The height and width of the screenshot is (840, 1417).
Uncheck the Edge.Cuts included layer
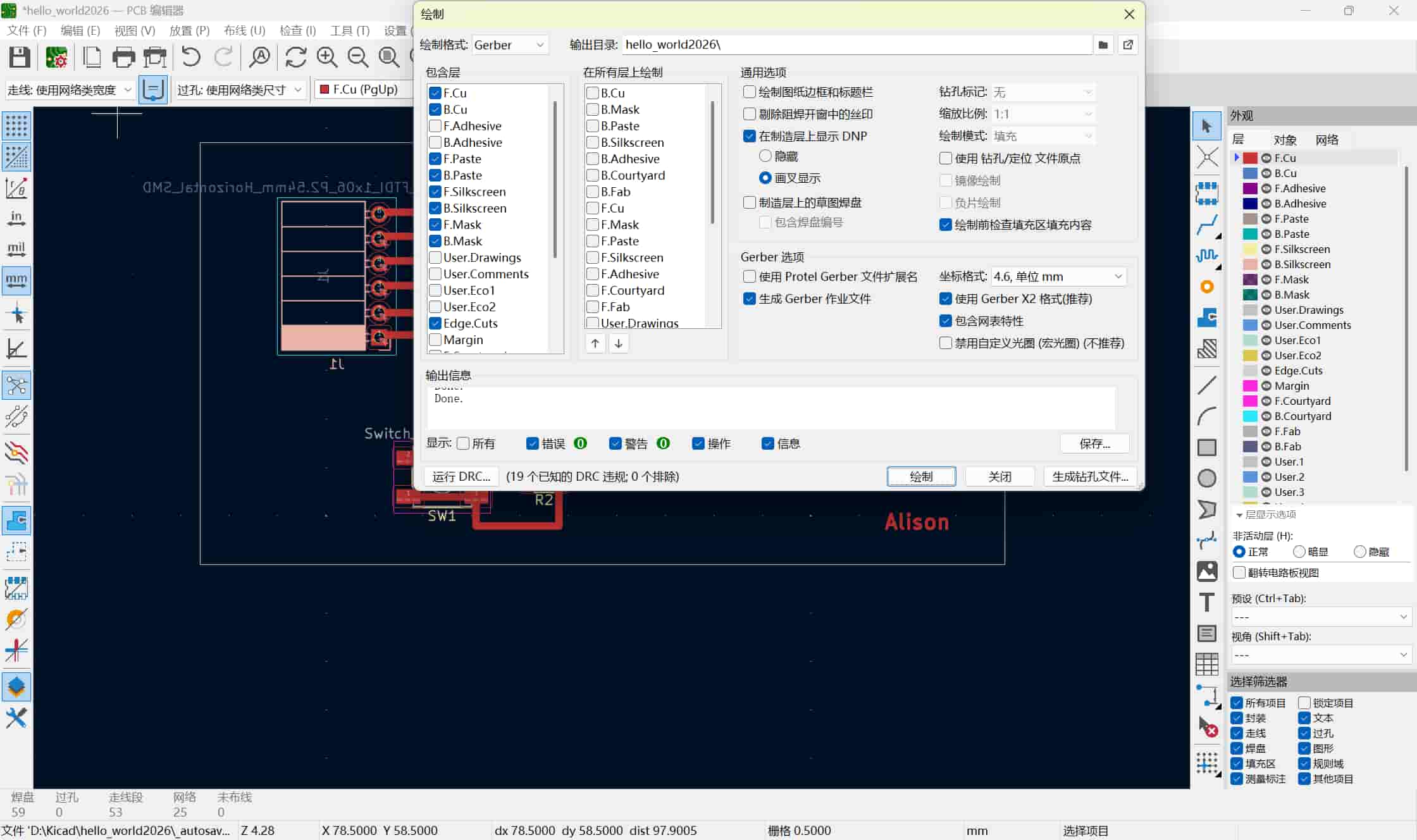pos(435,323)
